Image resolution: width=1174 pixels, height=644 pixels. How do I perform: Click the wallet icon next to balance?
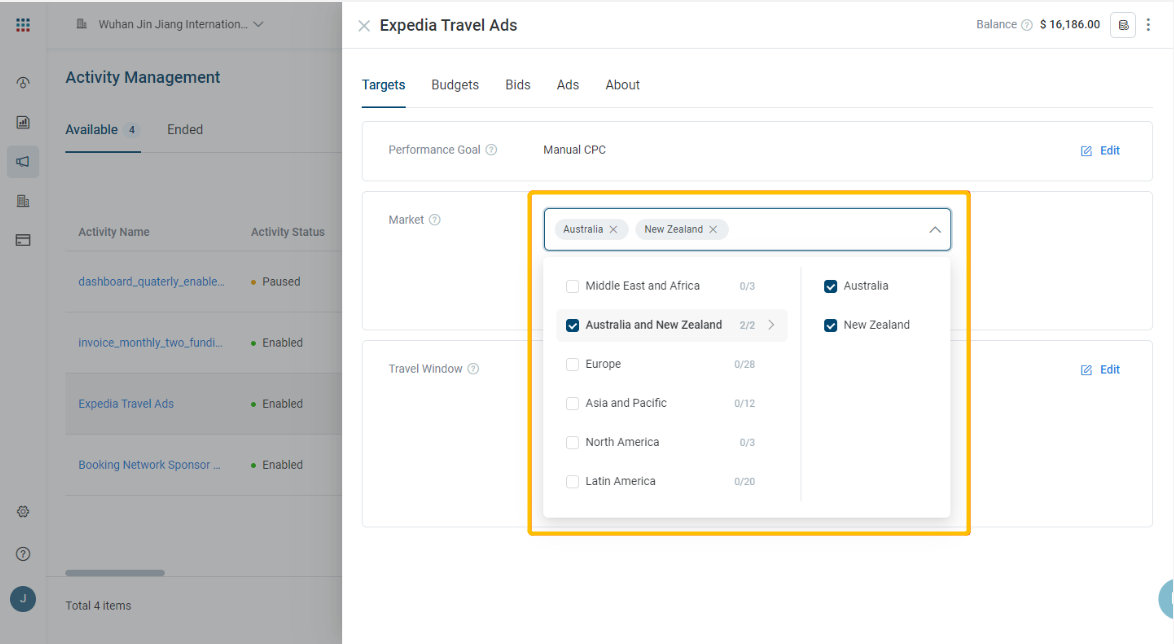1123,25
